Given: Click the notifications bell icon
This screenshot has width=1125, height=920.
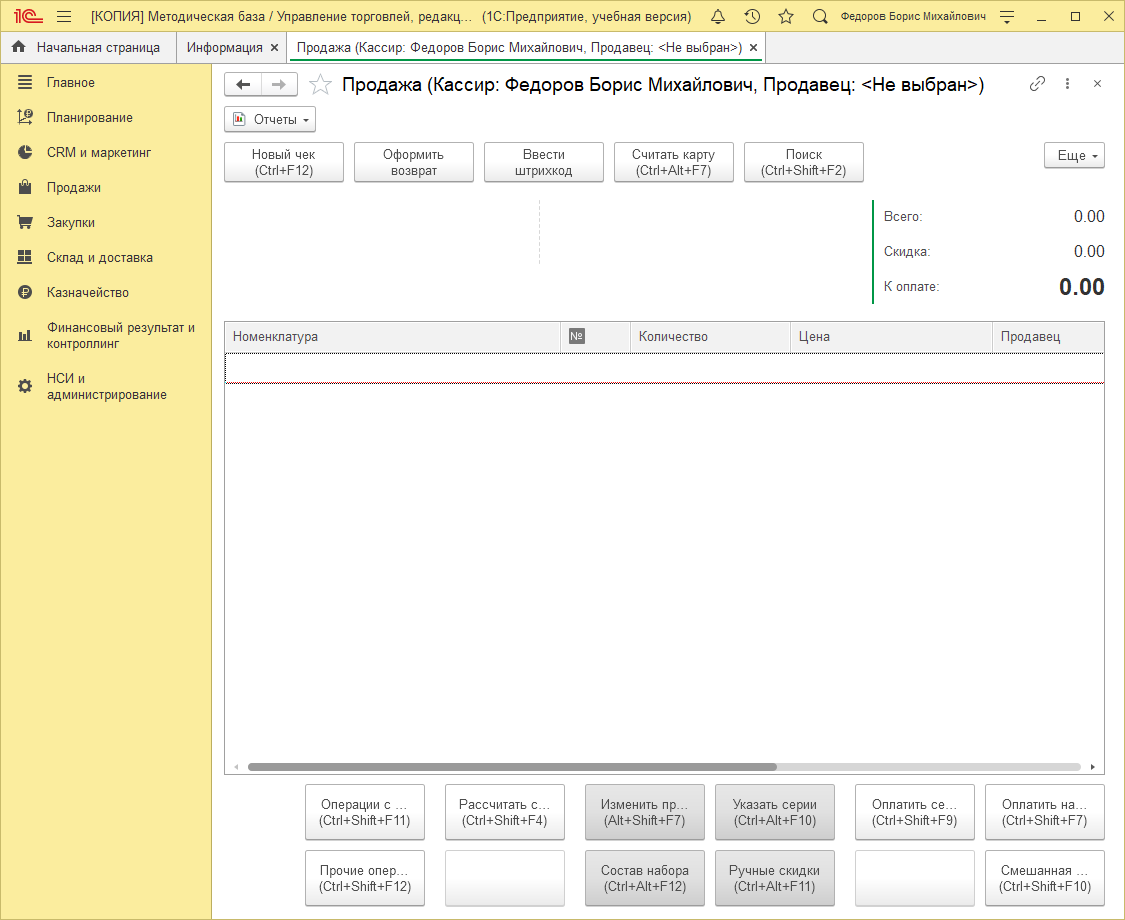Looking at the screenshot, I should point(718,17).
